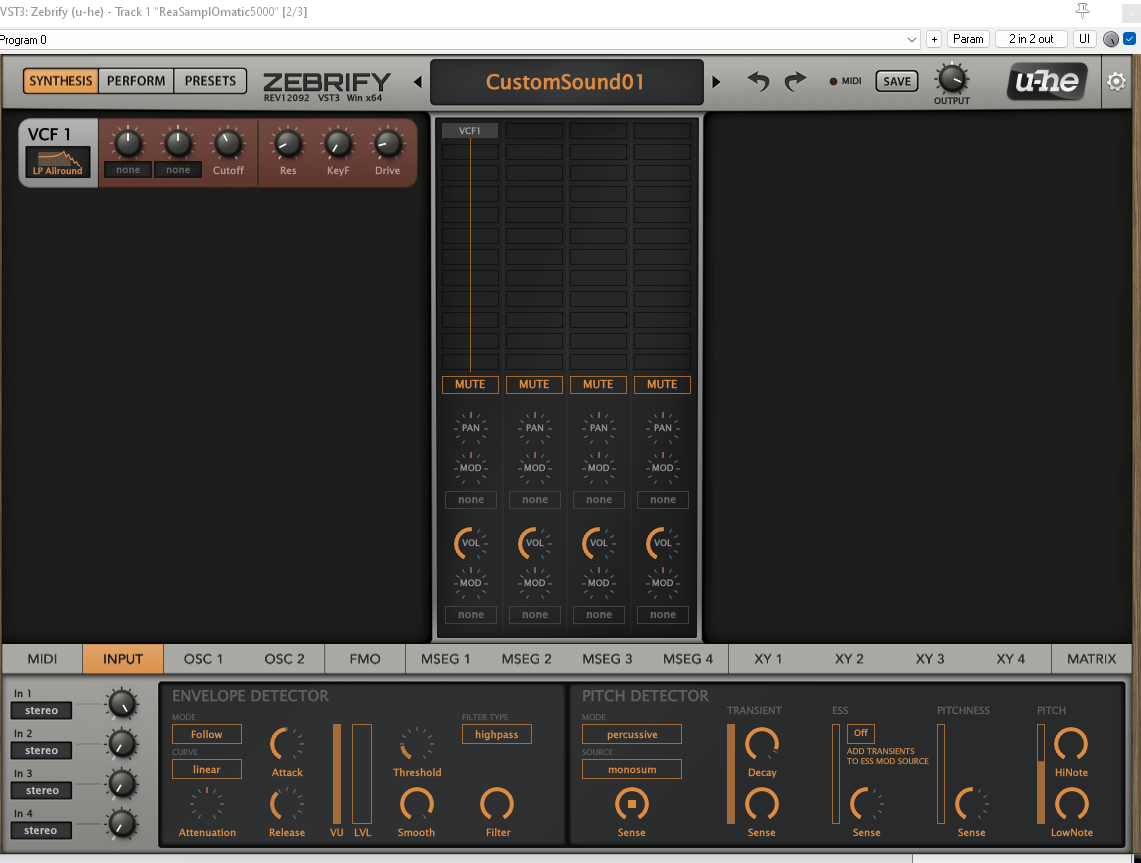Screen dimensions: 1141x863
Task: Toggle the ESS Off switch
Action: [x=861, y=733]
